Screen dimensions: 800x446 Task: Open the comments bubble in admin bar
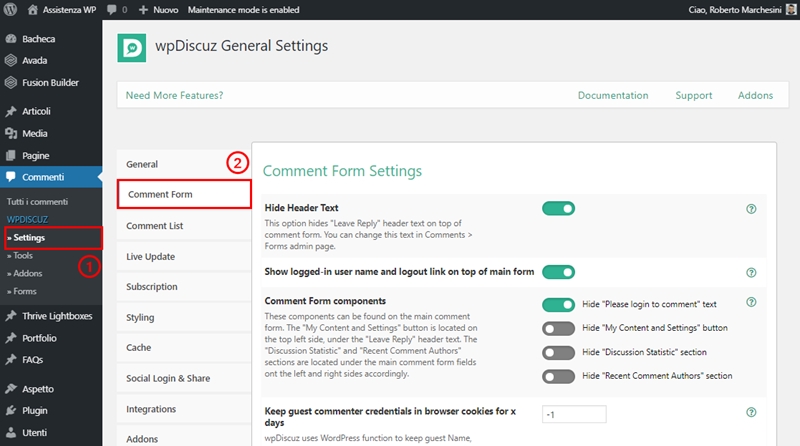112,10
